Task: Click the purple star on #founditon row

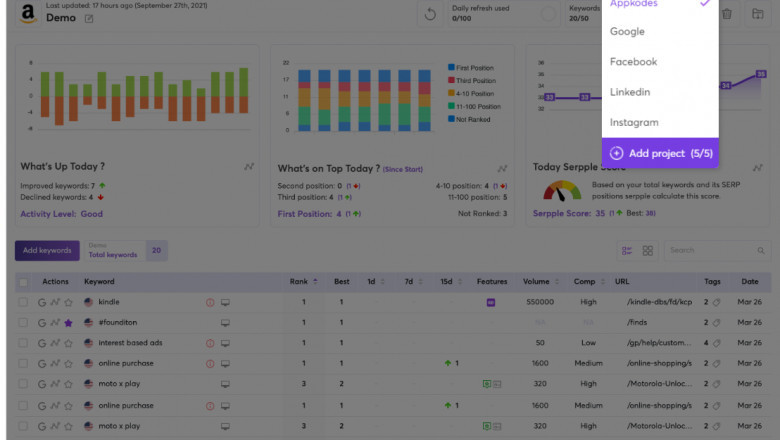Action: [x=68, y=322]
